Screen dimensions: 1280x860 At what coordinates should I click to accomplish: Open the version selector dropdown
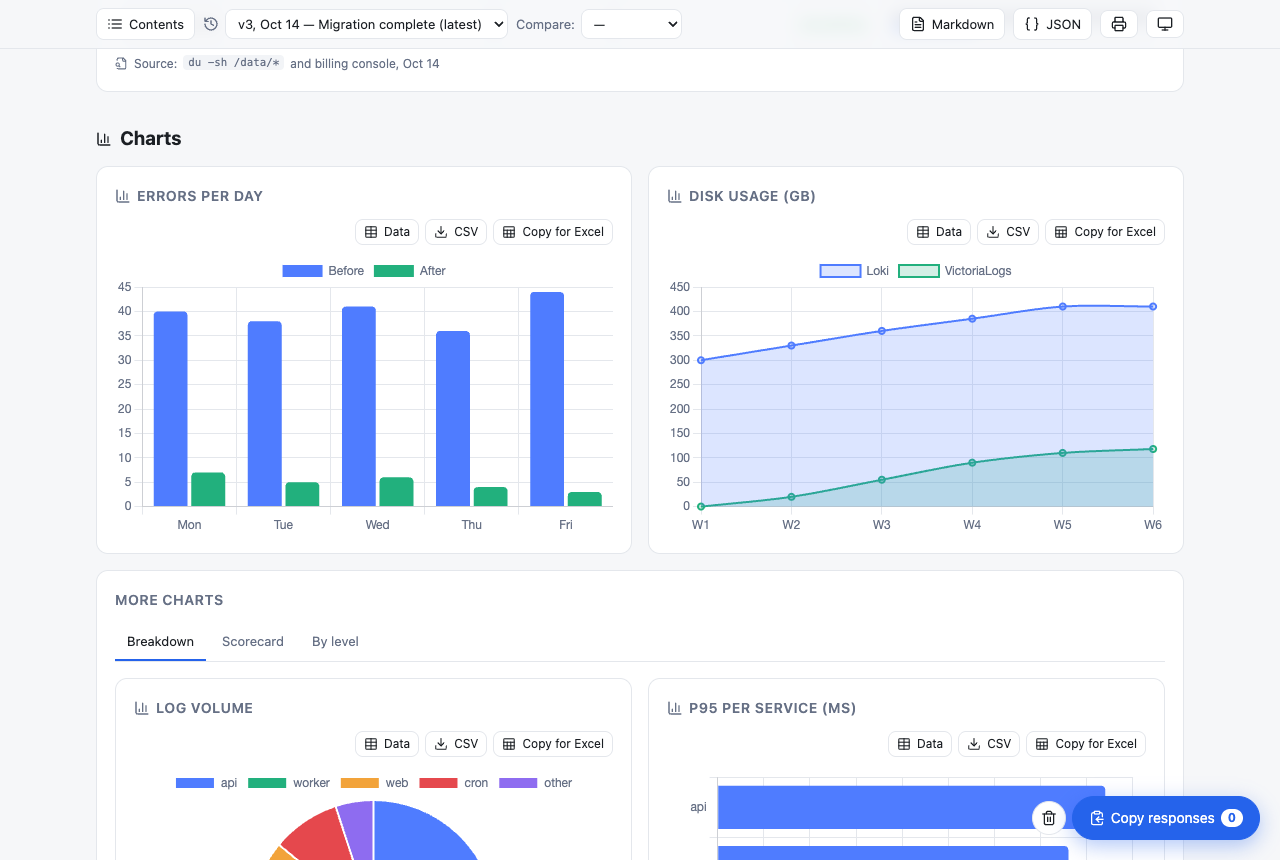[x=366, y=24]
